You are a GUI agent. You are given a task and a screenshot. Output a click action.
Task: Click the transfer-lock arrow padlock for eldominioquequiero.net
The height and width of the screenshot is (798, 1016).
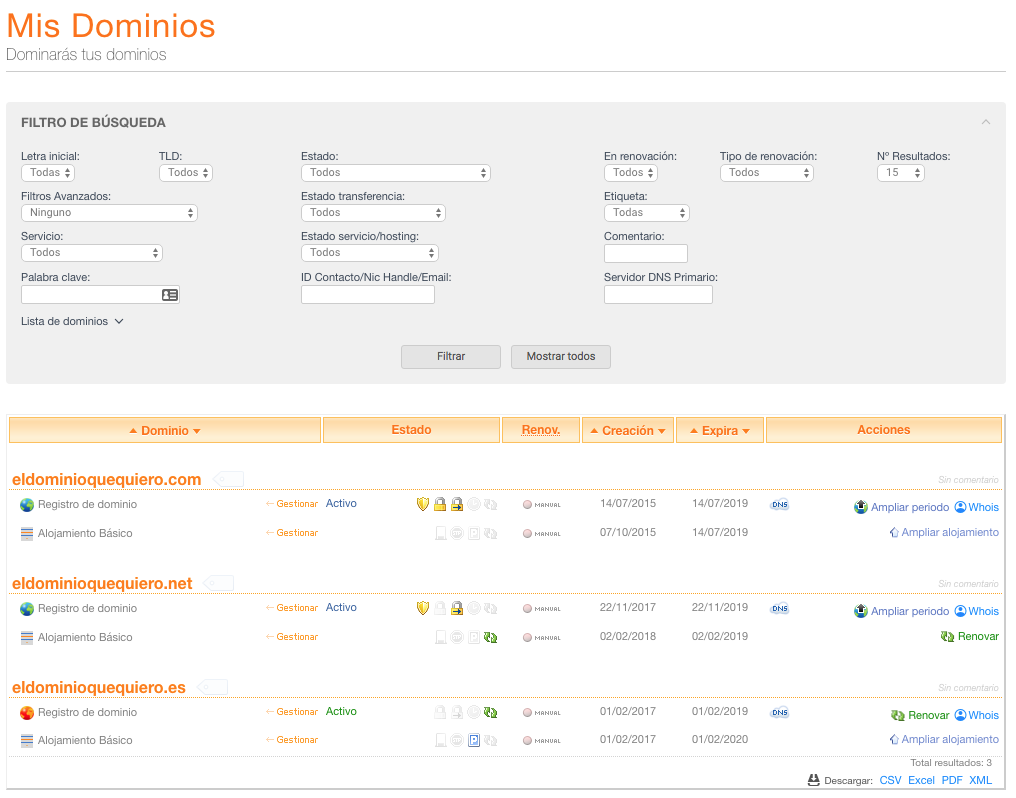point(457,608)
